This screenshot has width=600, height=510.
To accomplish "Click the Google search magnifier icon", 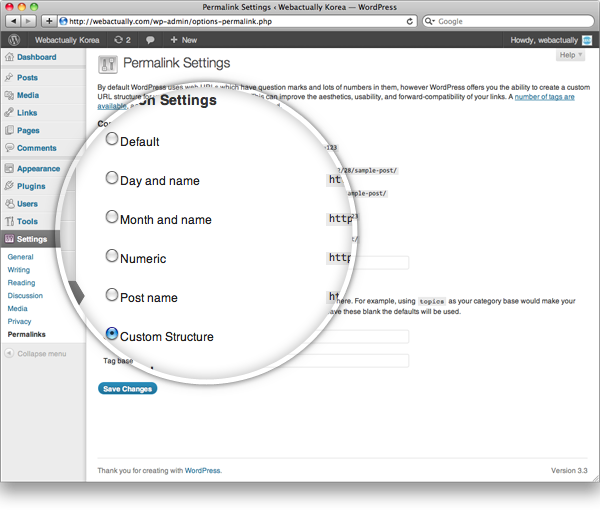I will point(429,21).
